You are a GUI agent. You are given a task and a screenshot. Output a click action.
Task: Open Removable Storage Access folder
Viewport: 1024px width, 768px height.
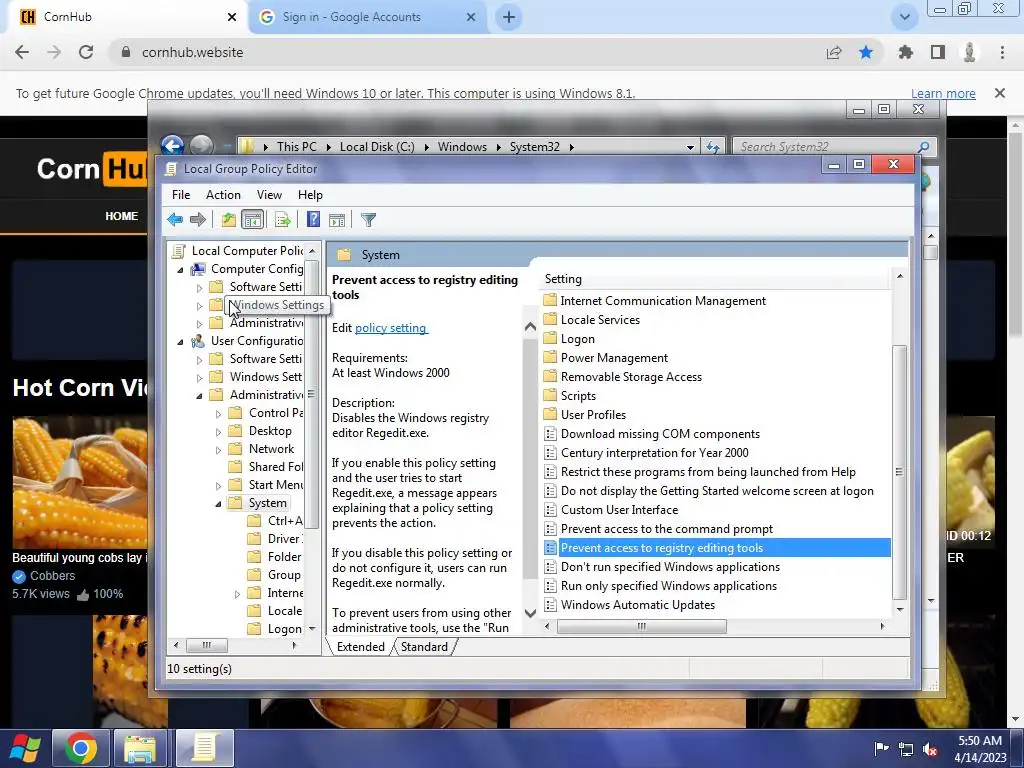(x=631, y=377)
